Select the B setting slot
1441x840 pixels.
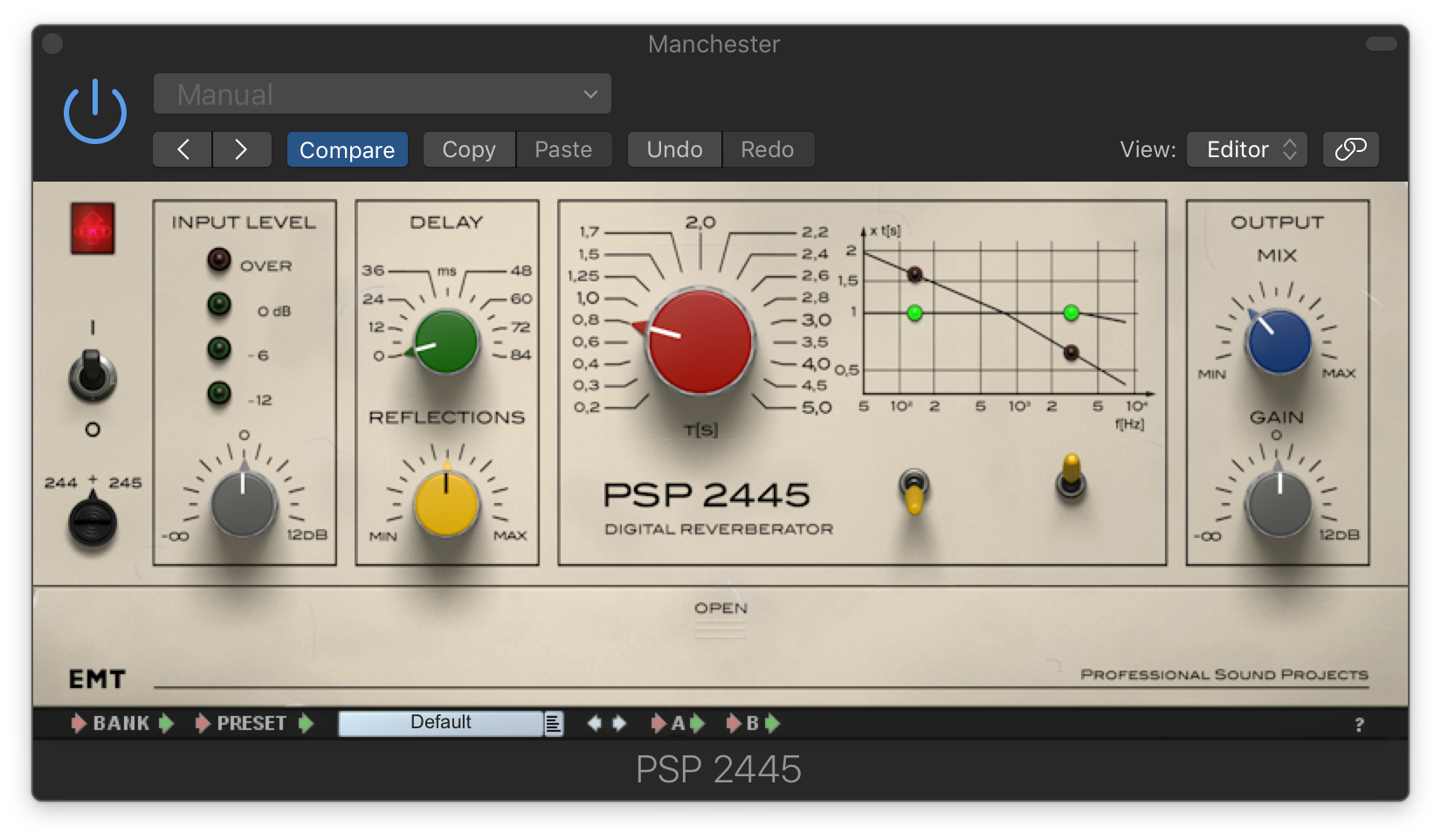(753, 723)
